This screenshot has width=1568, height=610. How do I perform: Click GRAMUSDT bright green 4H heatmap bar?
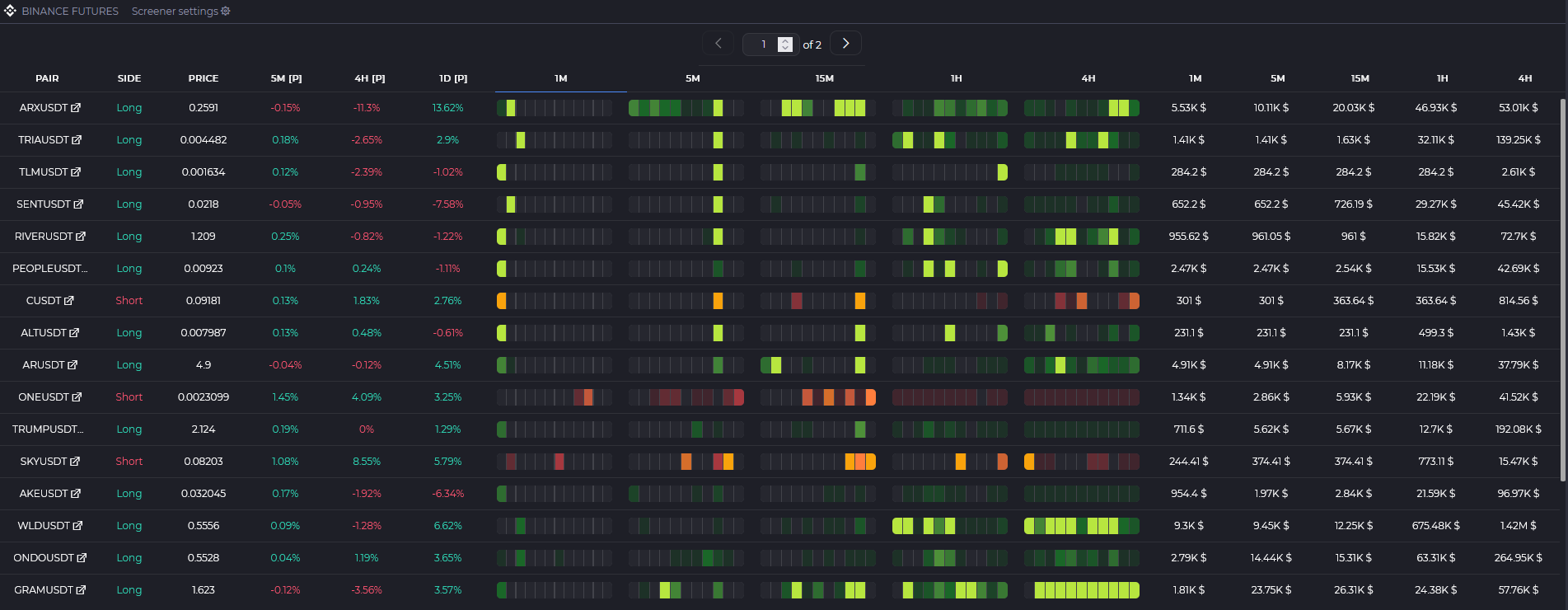[x=1087, y=590]
